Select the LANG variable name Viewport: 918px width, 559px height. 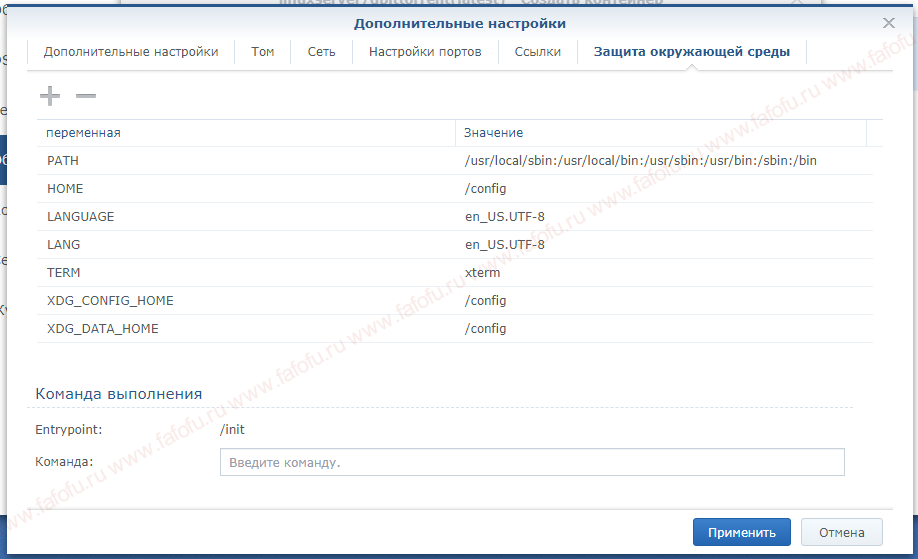click(x=63, y=245)
